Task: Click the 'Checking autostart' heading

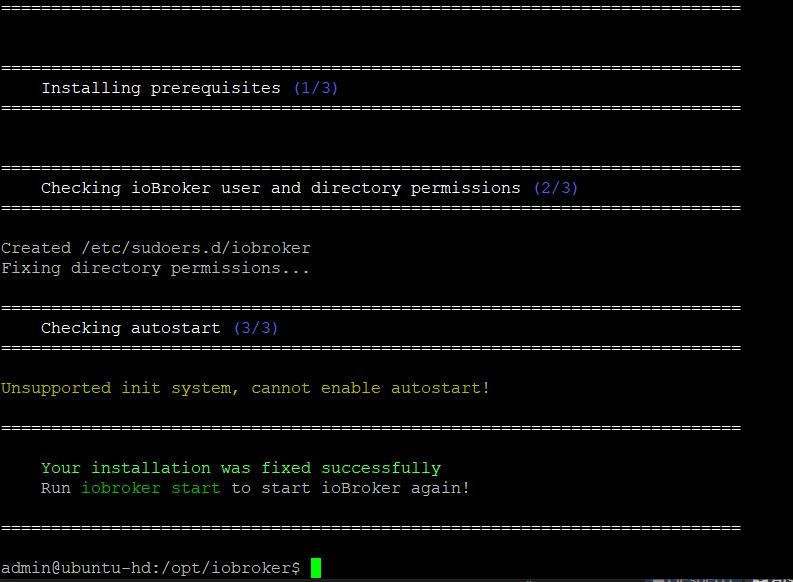Action: point(132,328)
